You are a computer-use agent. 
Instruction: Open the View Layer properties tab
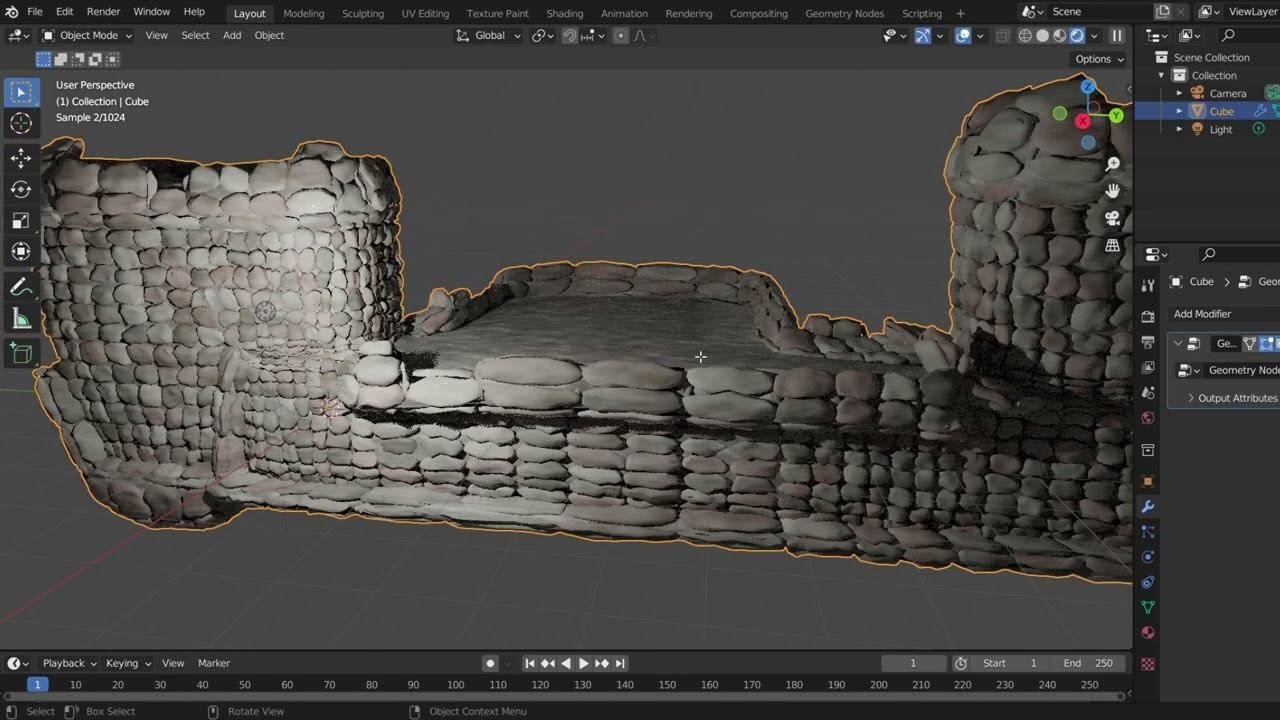[1148, 367]
